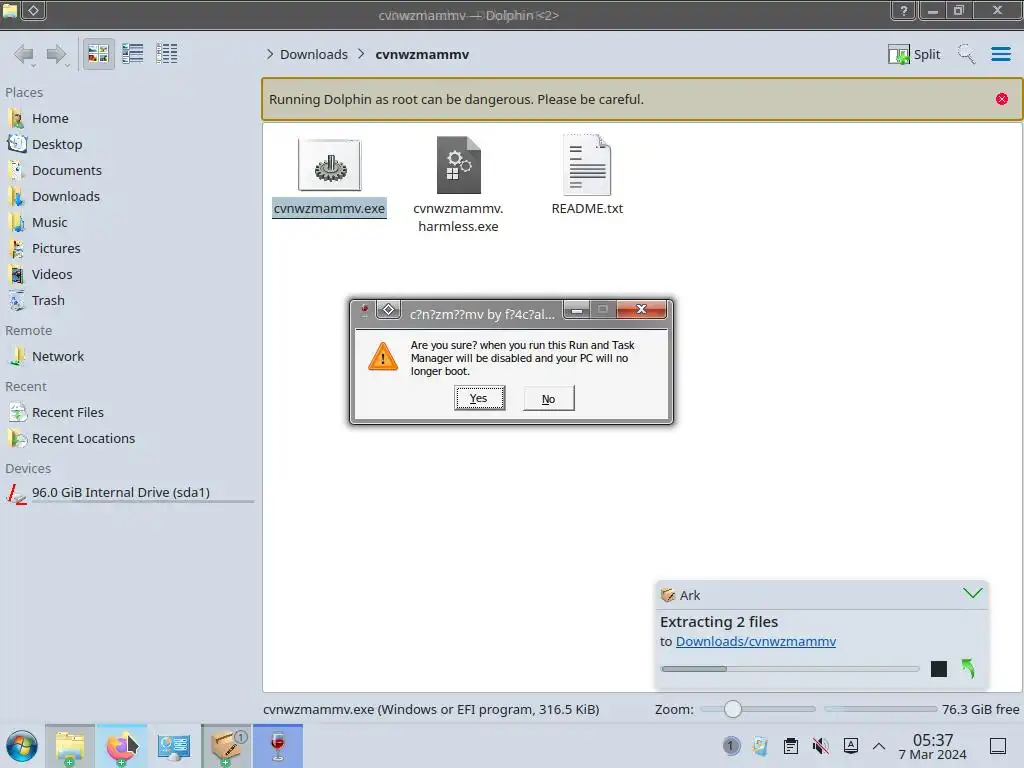
Task: Click Dolphin folder icon in titlebar
Action: click(x=10, y=10)
